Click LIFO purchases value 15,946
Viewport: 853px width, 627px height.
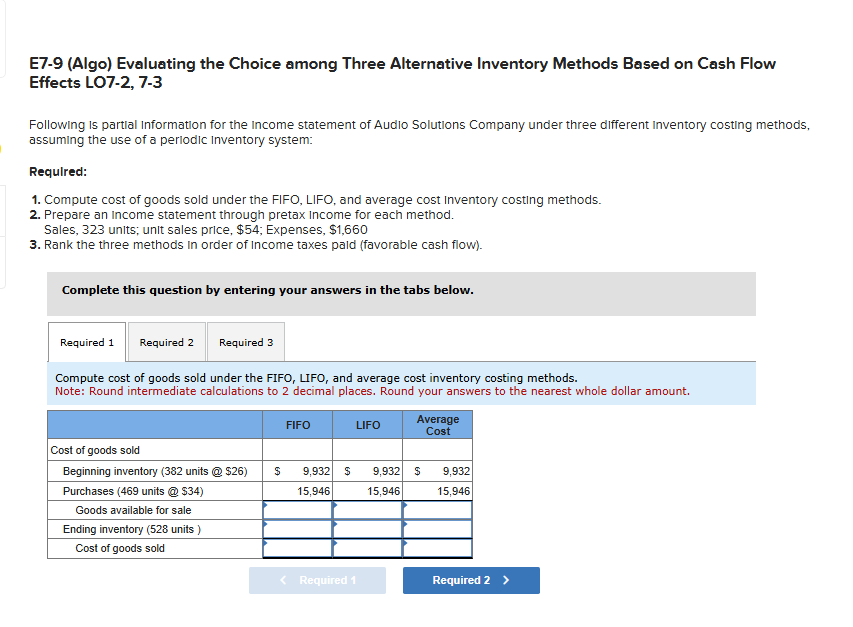(384, 491)
